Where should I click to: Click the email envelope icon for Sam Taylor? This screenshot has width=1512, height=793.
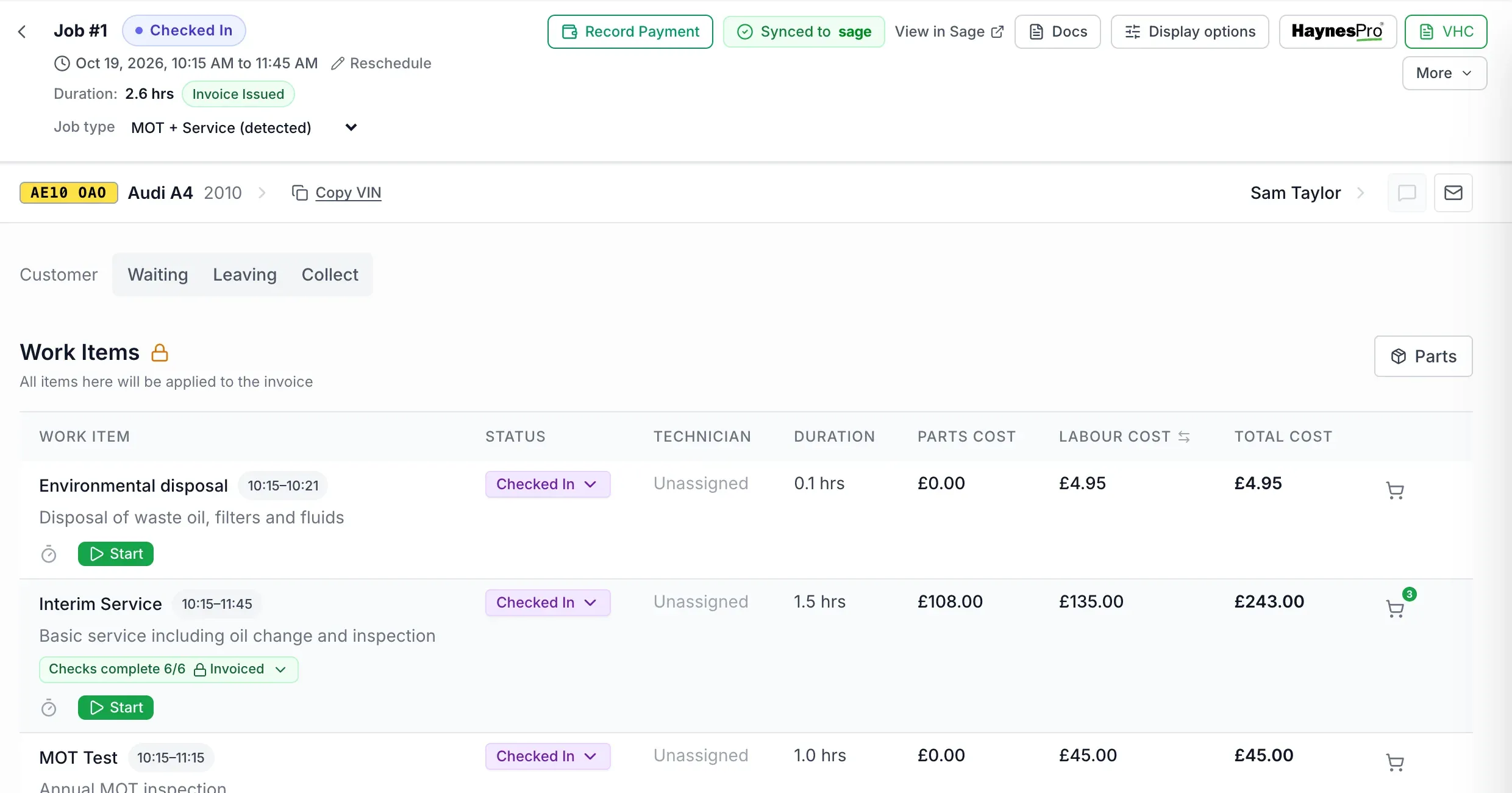(x=1453, y=193)
